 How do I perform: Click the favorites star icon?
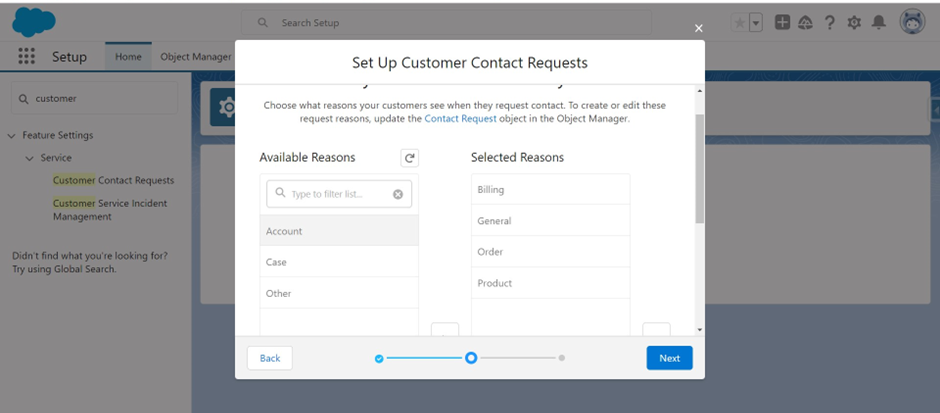coord(740,23)
